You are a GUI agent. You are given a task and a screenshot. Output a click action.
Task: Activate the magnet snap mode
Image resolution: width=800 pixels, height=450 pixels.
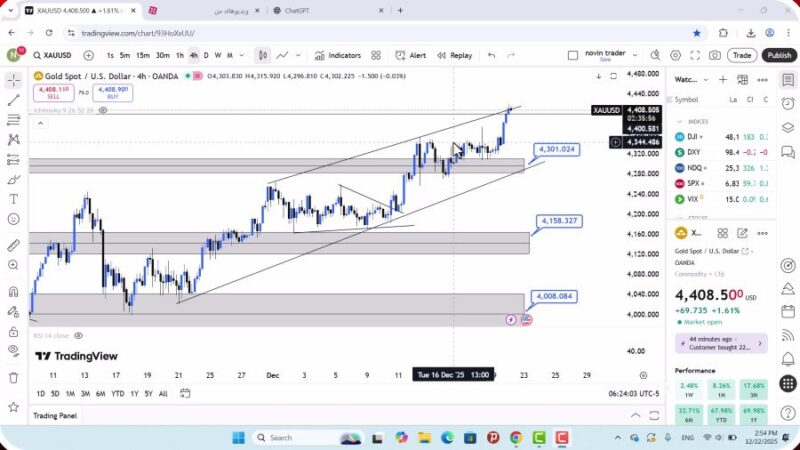[x=13, y=292]
